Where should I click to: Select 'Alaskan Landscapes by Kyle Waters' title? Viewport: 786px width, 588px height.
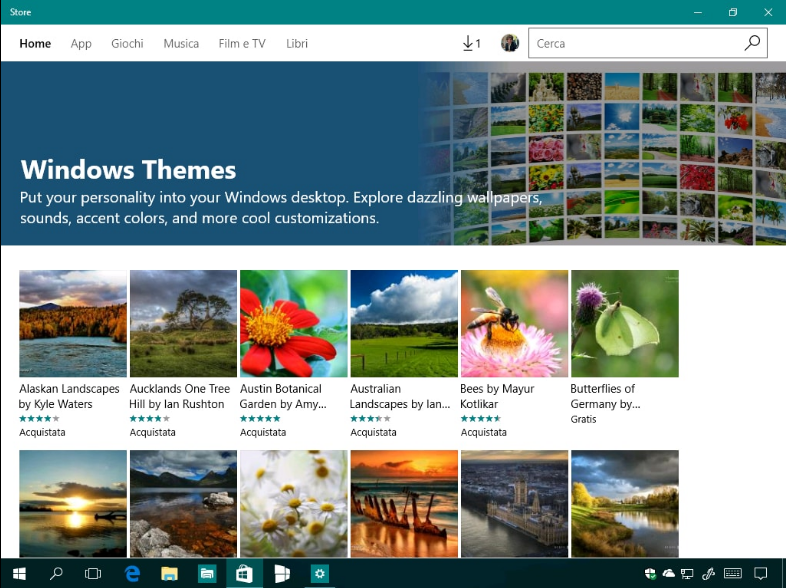69,396
